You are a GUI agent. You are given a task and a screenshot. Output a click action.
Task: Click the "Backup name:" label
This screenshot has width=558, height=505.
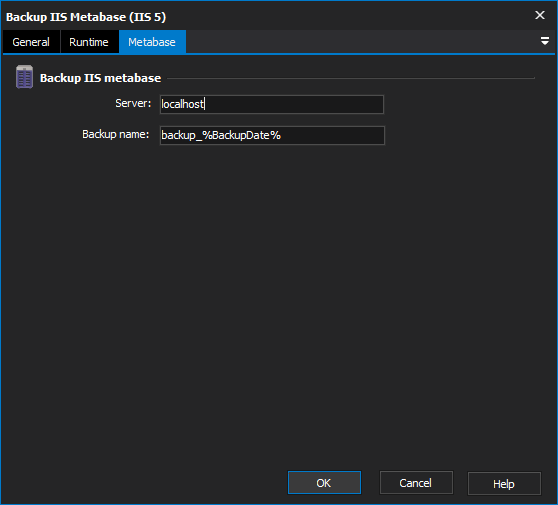click(116, 134)
